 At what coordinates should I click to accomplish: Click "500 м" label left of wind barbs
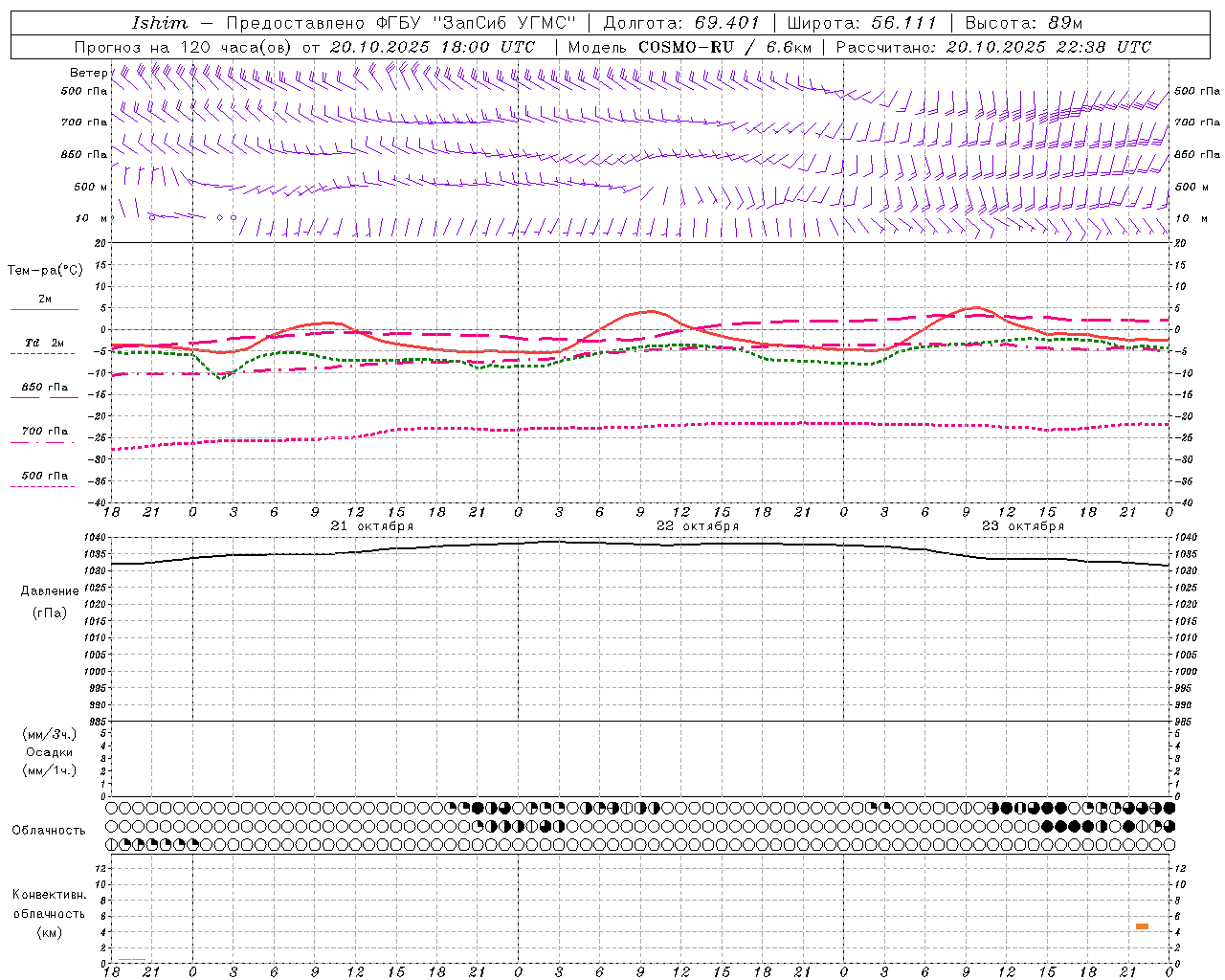[91, 188]
